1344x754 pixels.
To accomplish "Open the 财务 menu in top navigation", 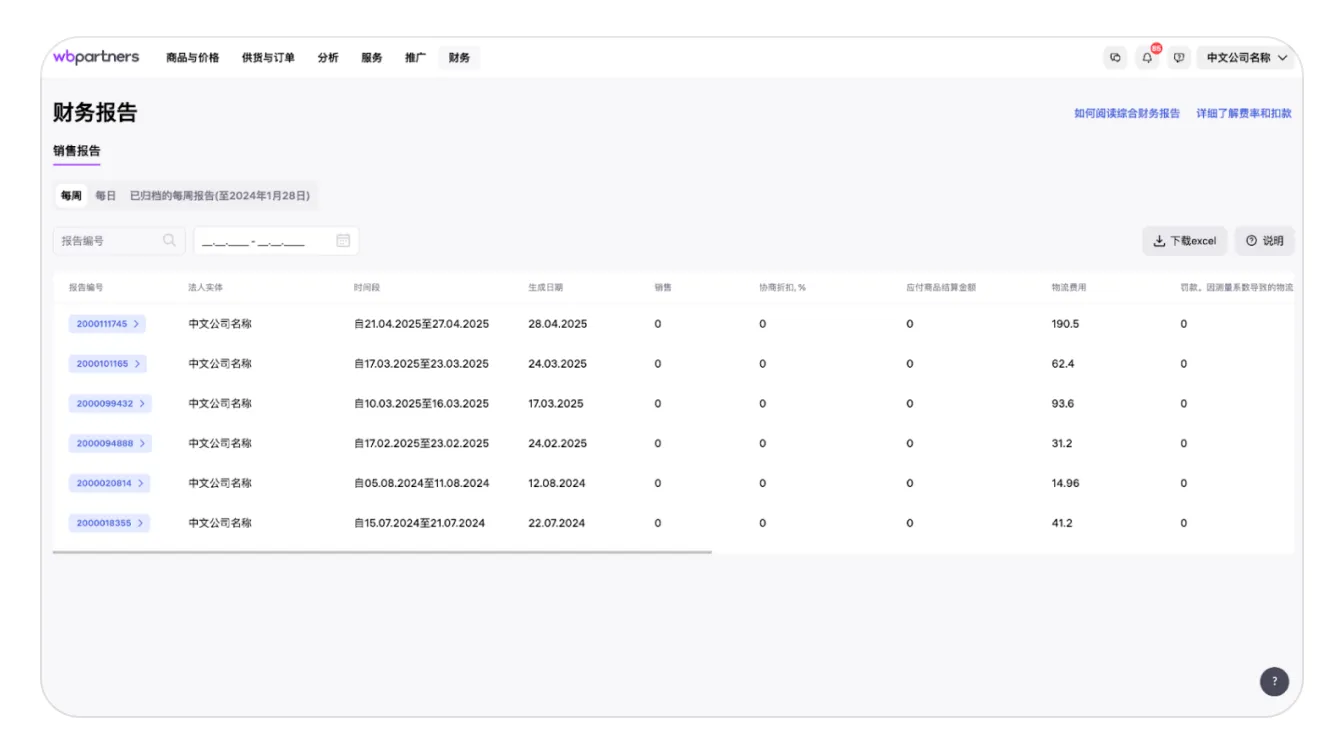I will point(459,58).
